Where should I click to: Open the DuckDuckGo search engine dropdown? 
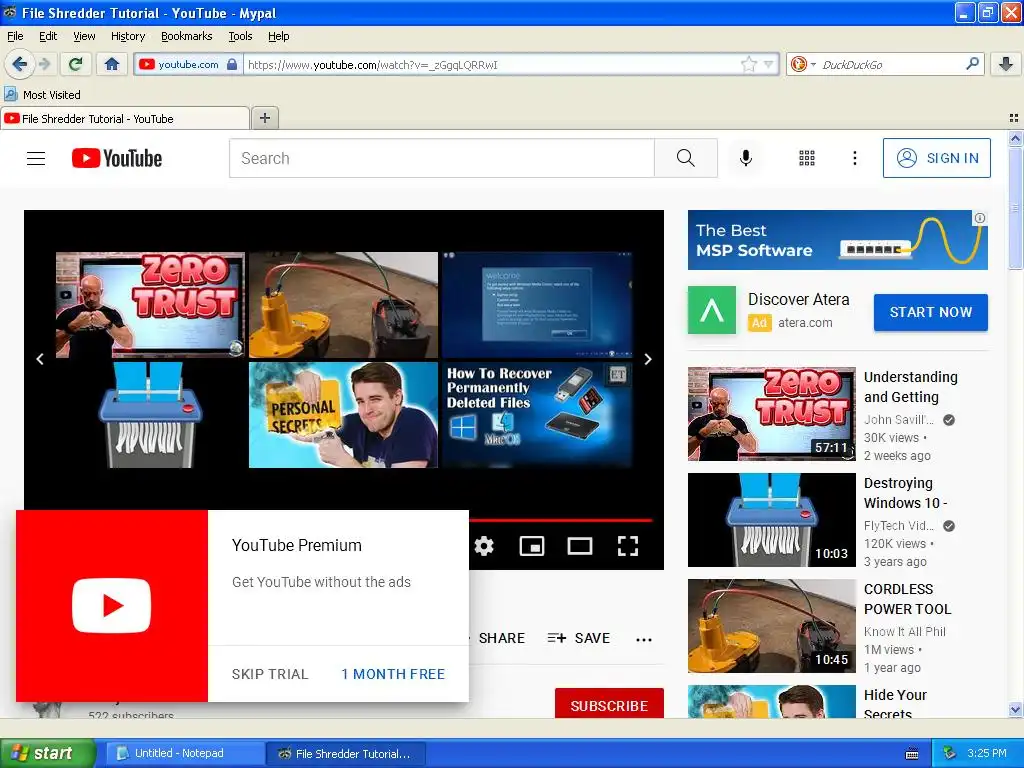[803, 64]
